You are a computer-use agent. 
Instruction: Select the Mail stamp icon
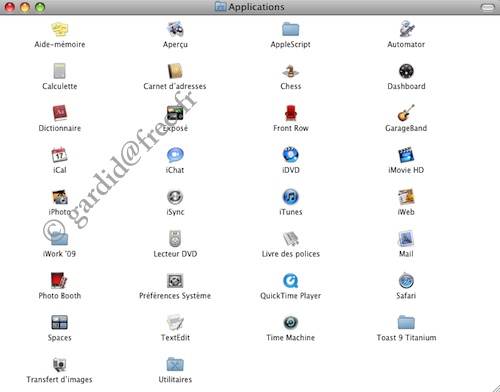(406, 239)
